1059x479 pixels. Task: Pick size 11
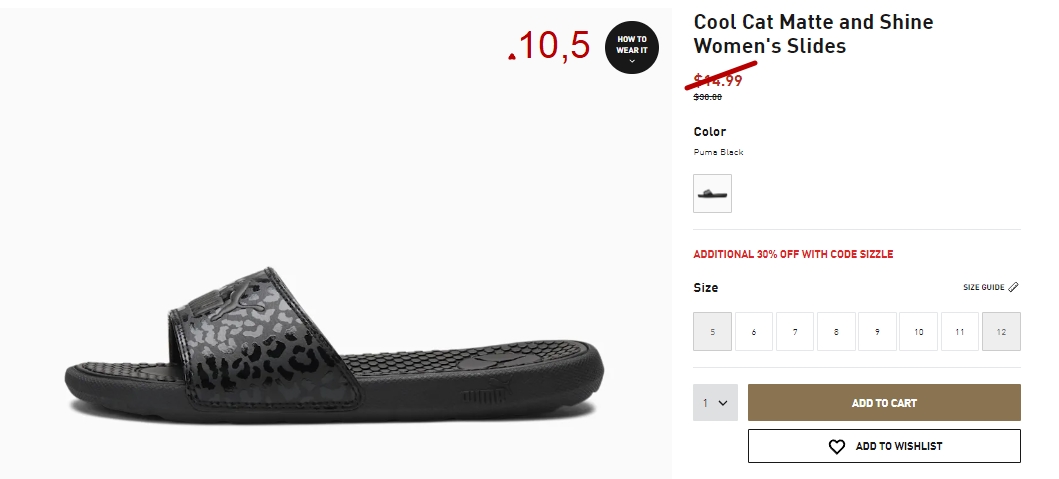960,331
